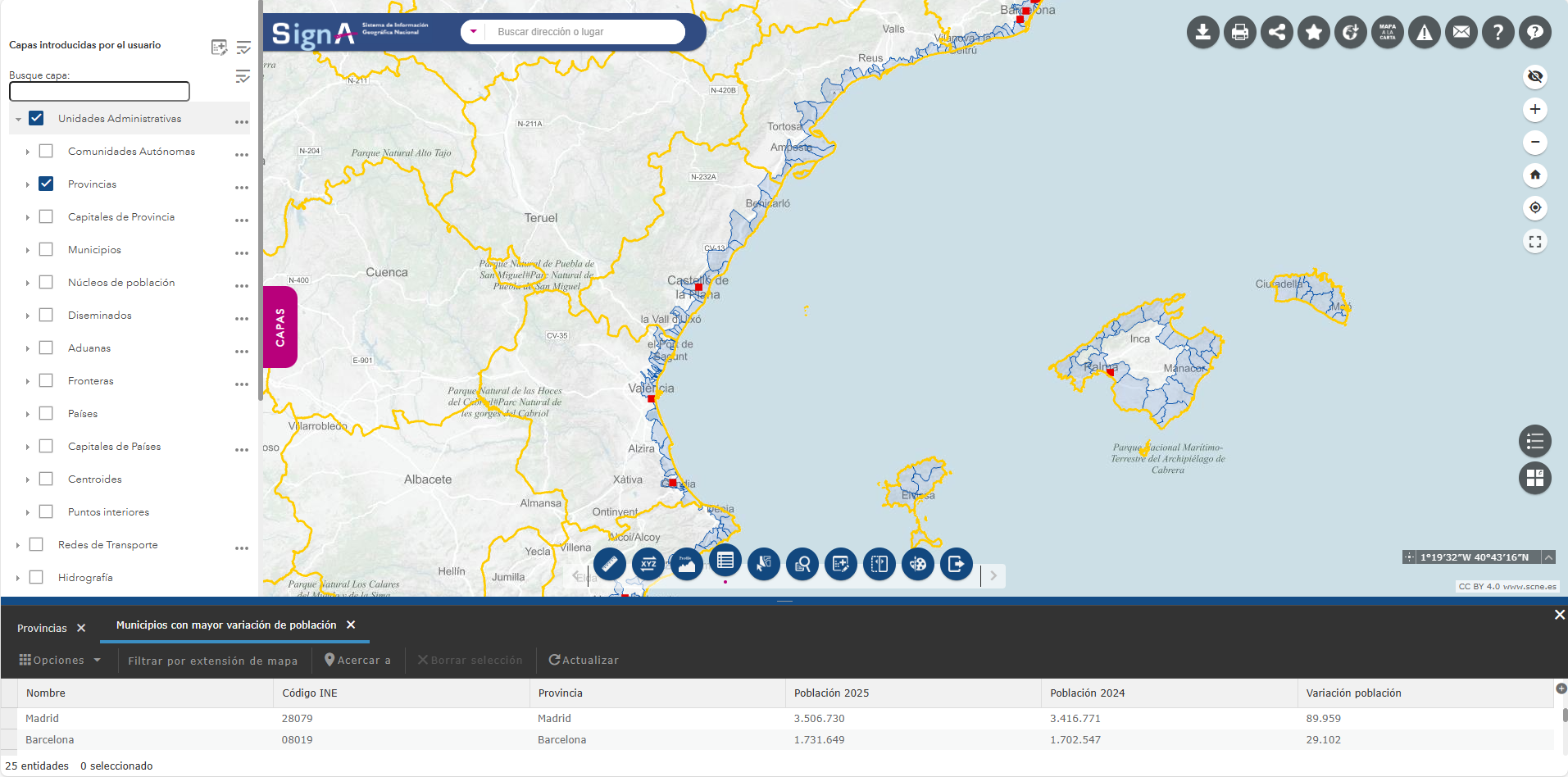Open the share map icon
This screenshot has width=1568, height=777.
tap(1277, 33)
